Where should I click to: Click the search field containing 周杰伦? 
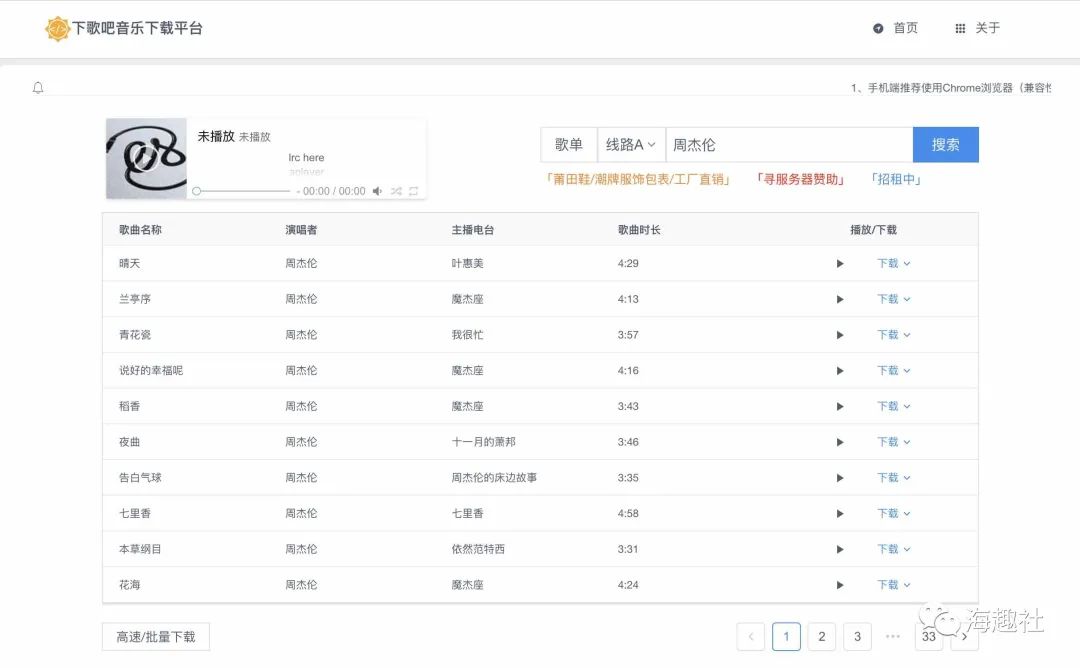pyautogui.click(x=788, y=145)
